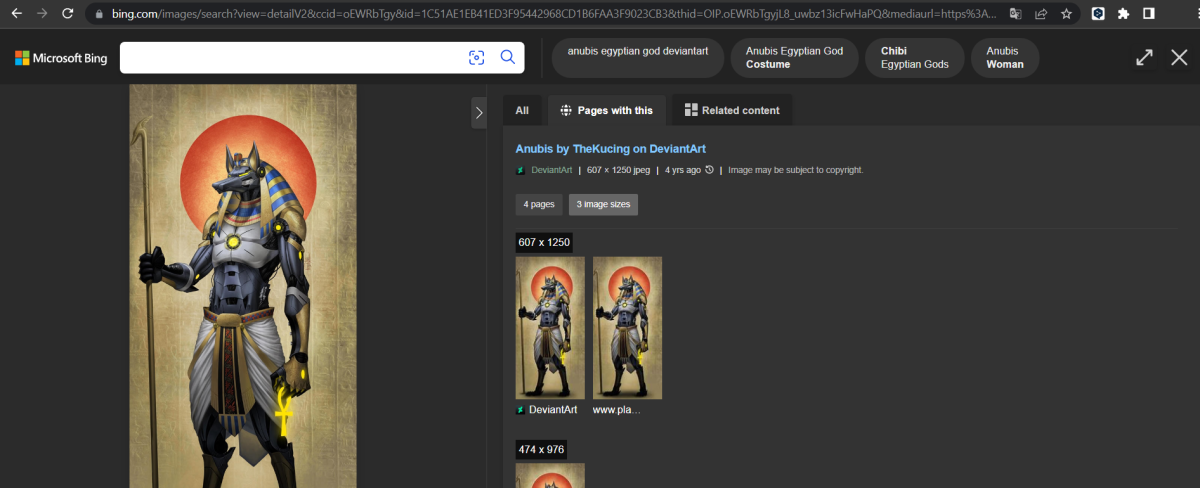The image size is (1200, 488).
Task: Collapse the details panel with the chevron
Action: pos(478,112)
